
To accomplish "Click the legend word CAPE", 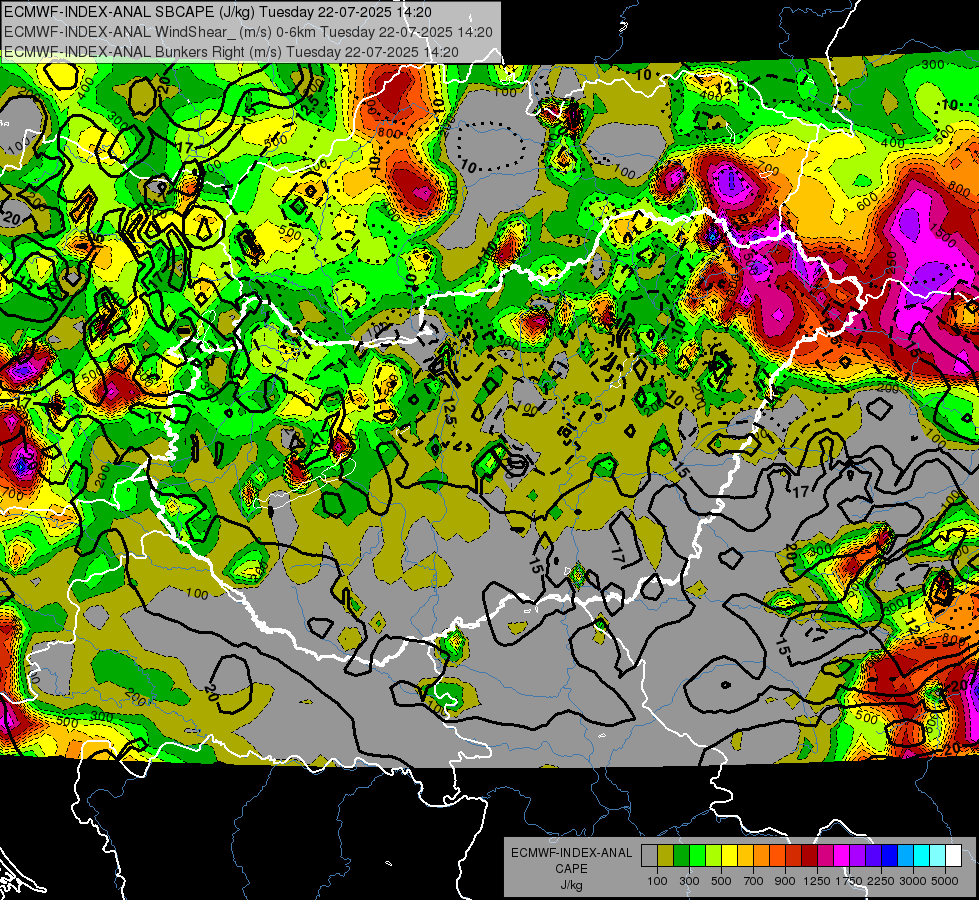I will [571, 869].
